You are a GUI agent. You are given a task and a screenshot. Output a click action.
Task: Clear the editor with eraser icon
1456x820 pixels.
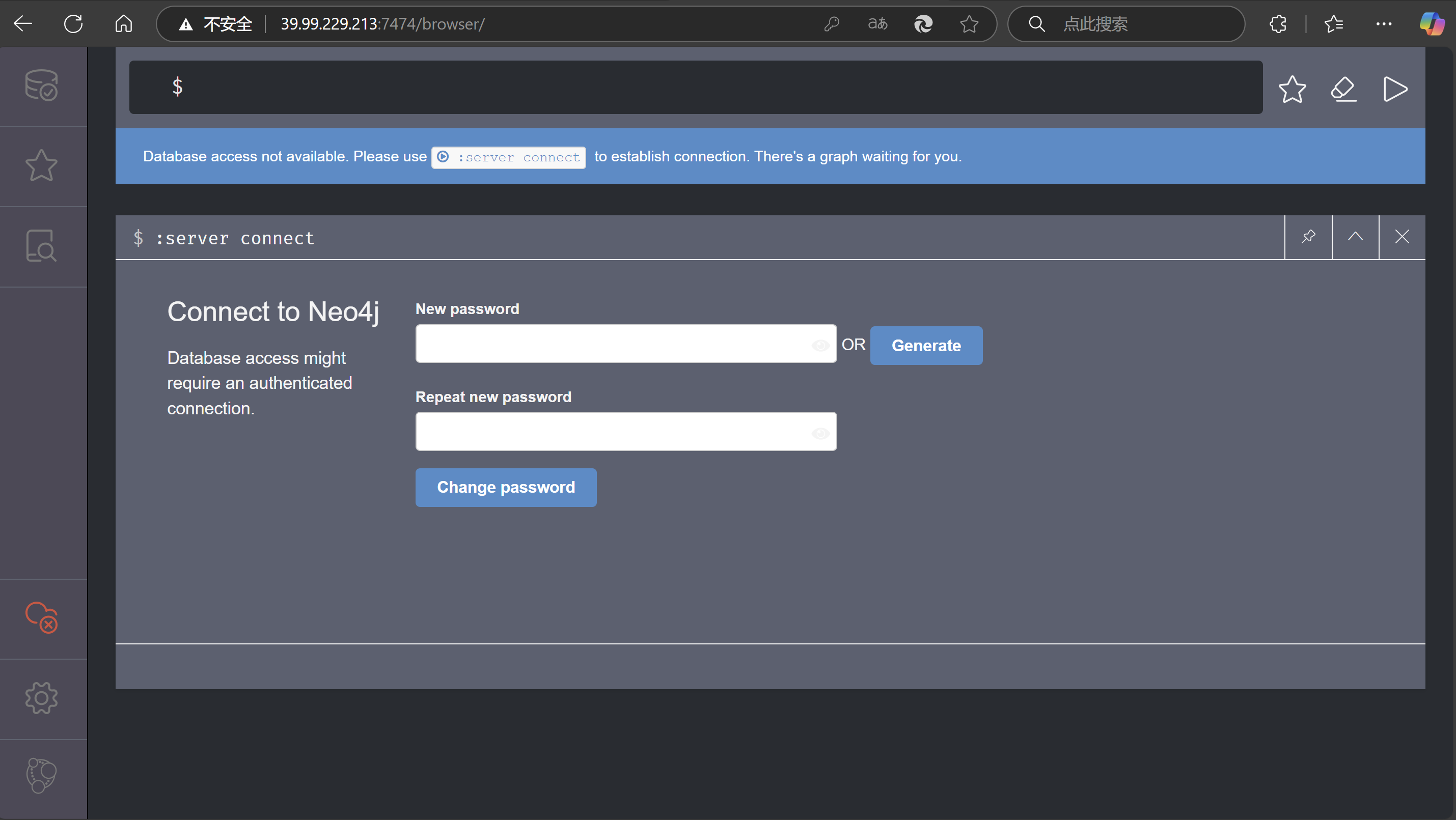[x=1343, y=89]
